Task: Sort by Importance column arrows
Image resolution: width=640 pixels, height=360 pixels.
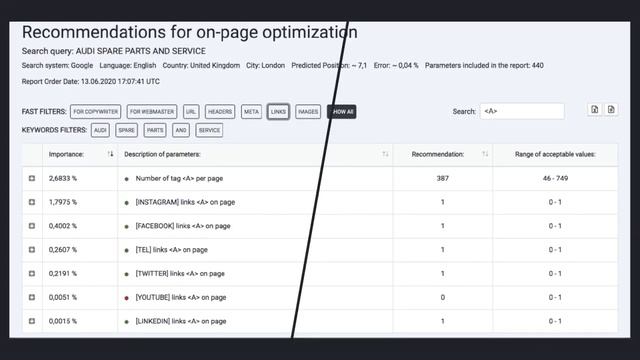Action: [110, 154]
